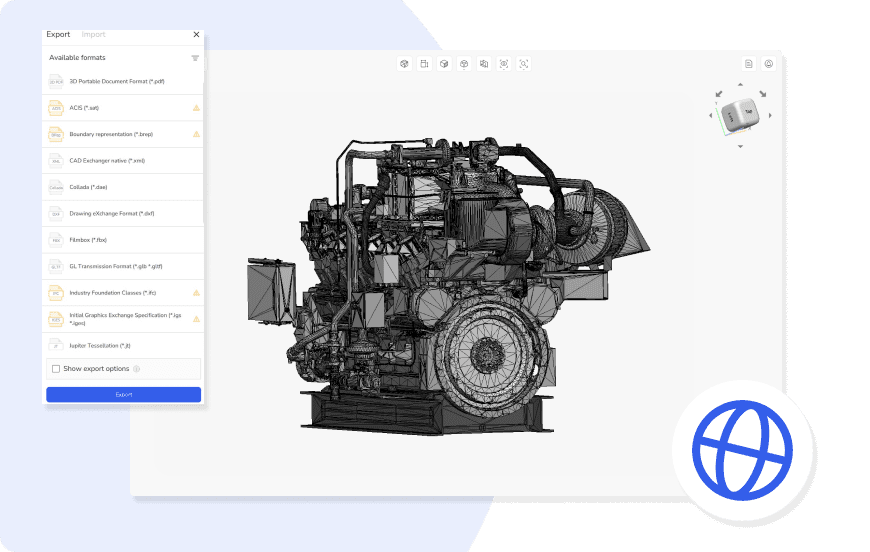Rotate view with the up arrow

(740, 84)
